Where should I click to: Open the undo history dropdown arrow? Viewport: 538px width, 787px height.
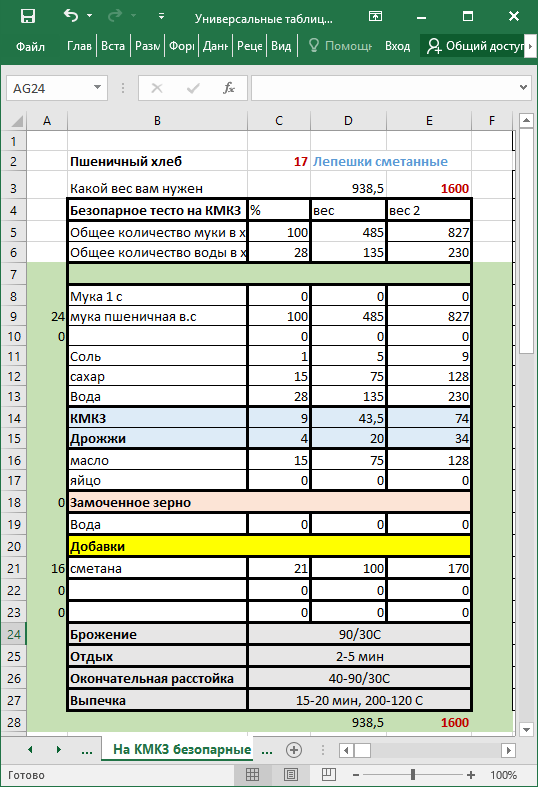click(90, 16)
